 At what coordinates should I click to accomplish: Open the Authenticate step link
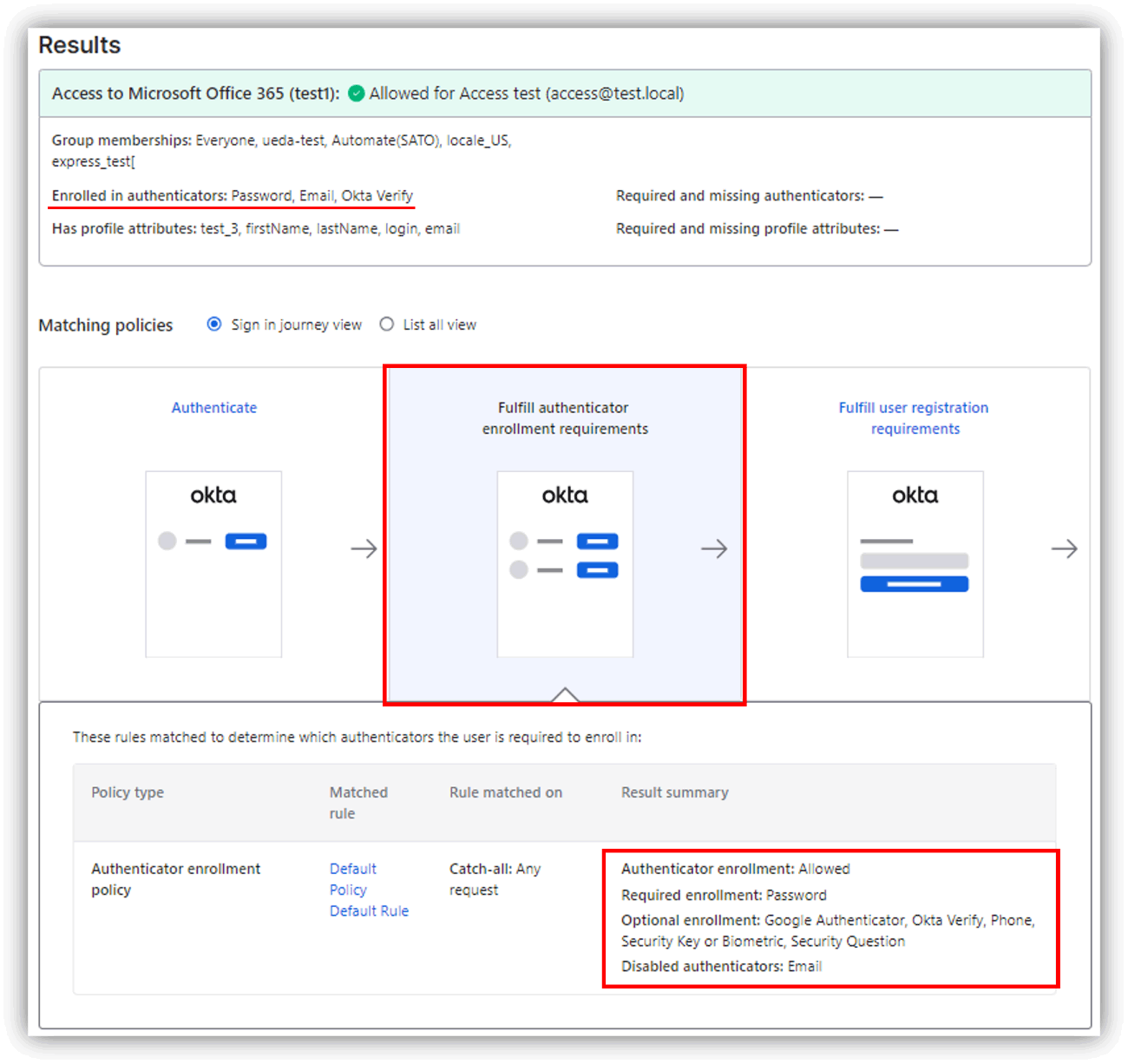(x=214, y=408)
